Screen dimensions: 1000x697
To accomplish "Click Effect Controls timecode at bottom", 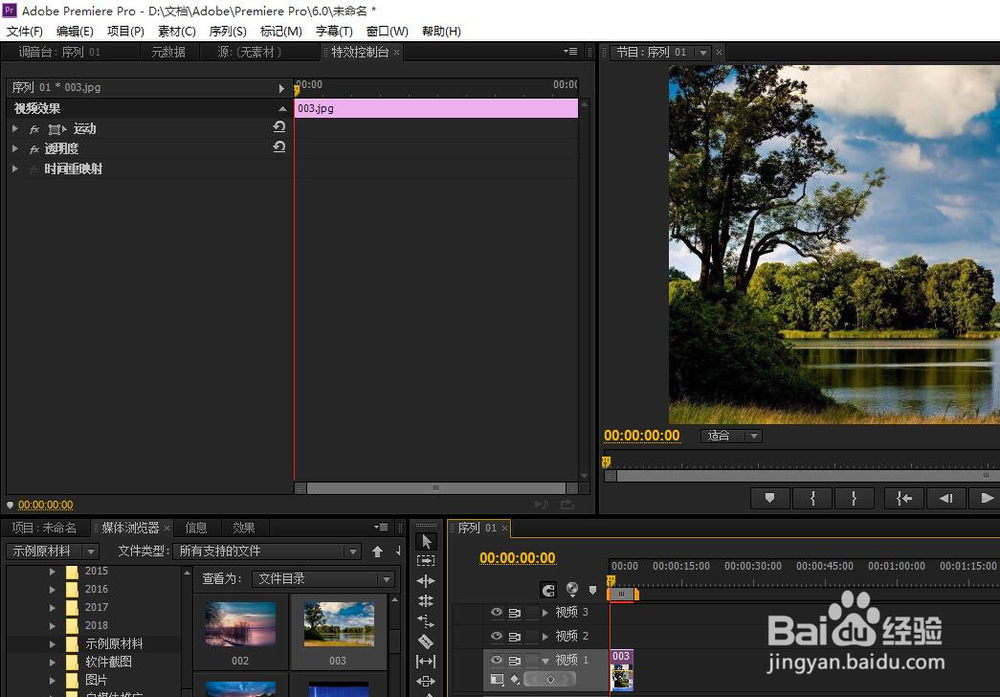I will coord(45,505).
